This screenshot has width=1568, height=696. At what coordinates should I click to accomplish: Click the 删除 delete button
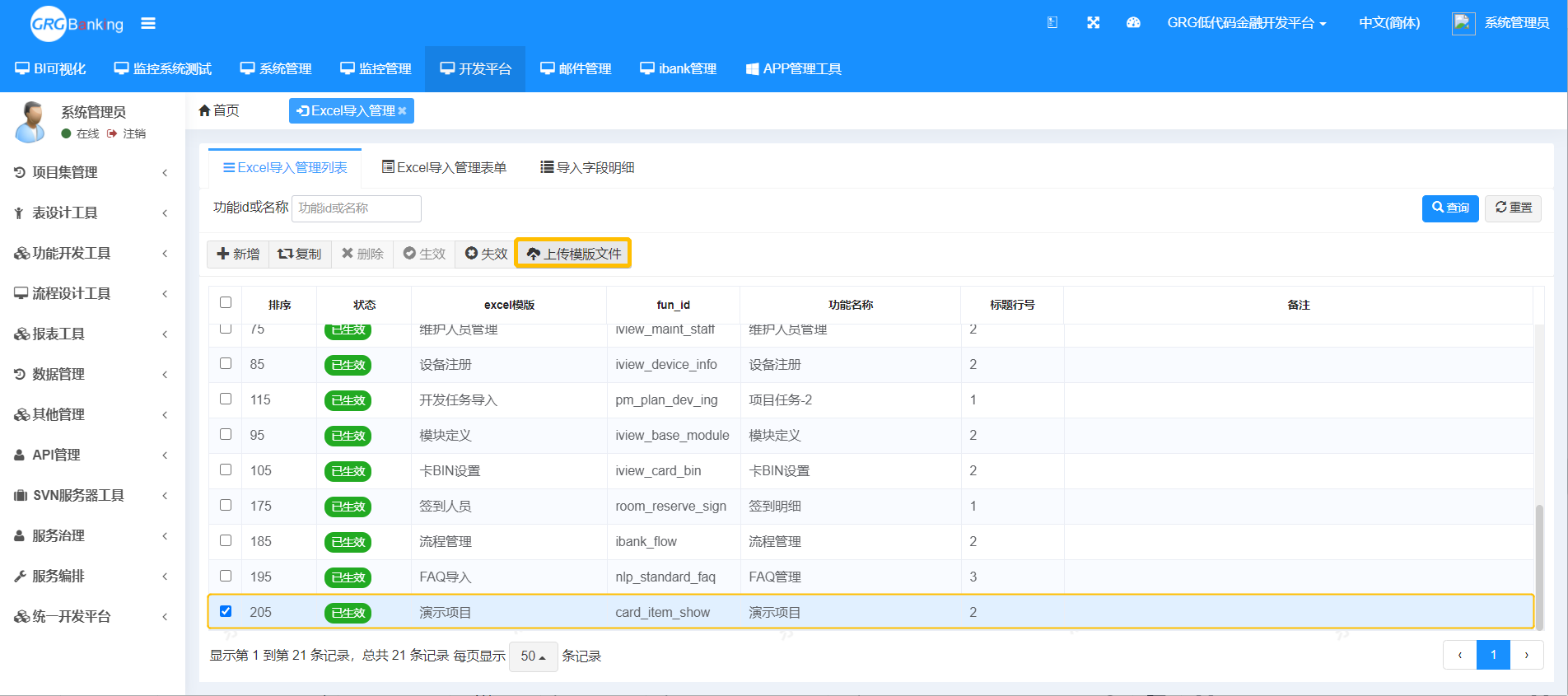click(362, 254)
